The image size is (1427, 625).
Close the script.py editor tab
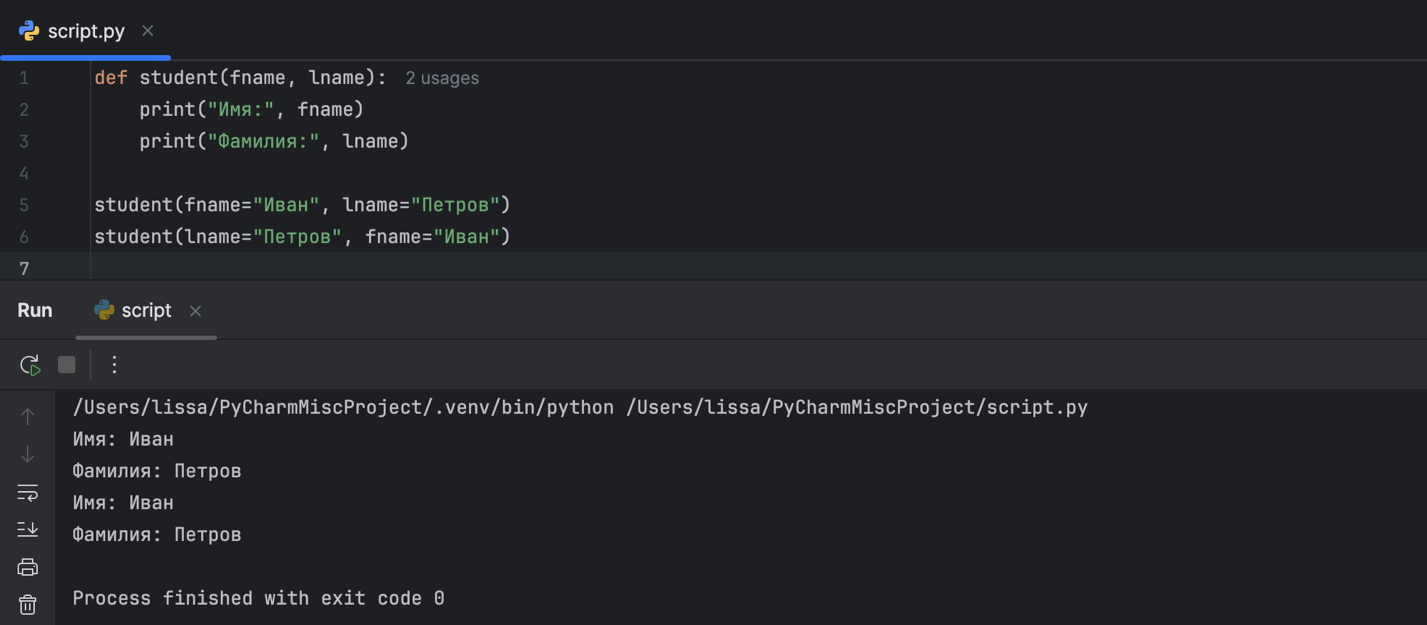pyautogui.click(x=148, y=31)
